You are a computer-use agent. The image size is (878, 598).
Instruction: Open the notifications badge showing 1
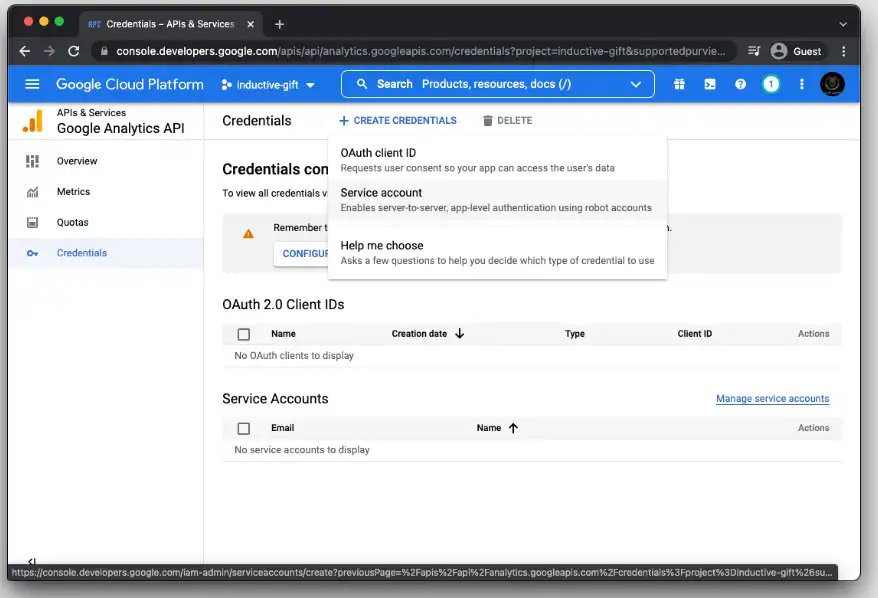[x=771, y=84]
